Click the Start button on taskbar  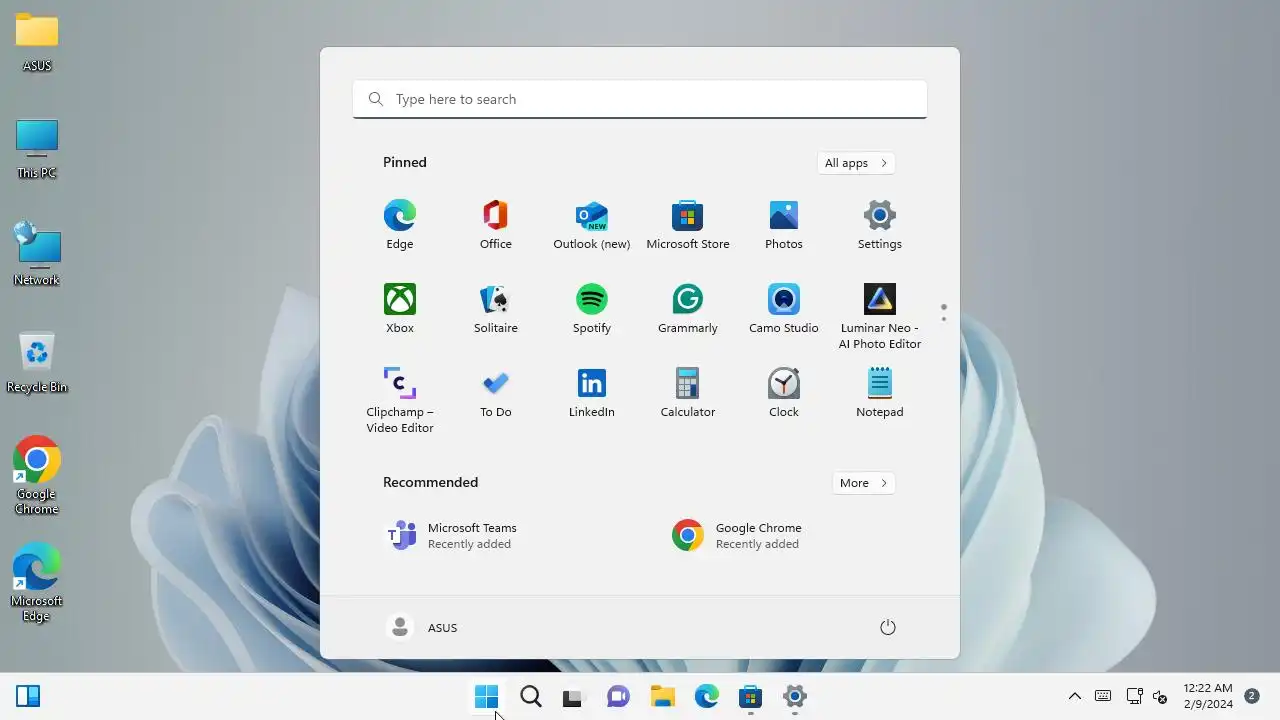point(486,696)
